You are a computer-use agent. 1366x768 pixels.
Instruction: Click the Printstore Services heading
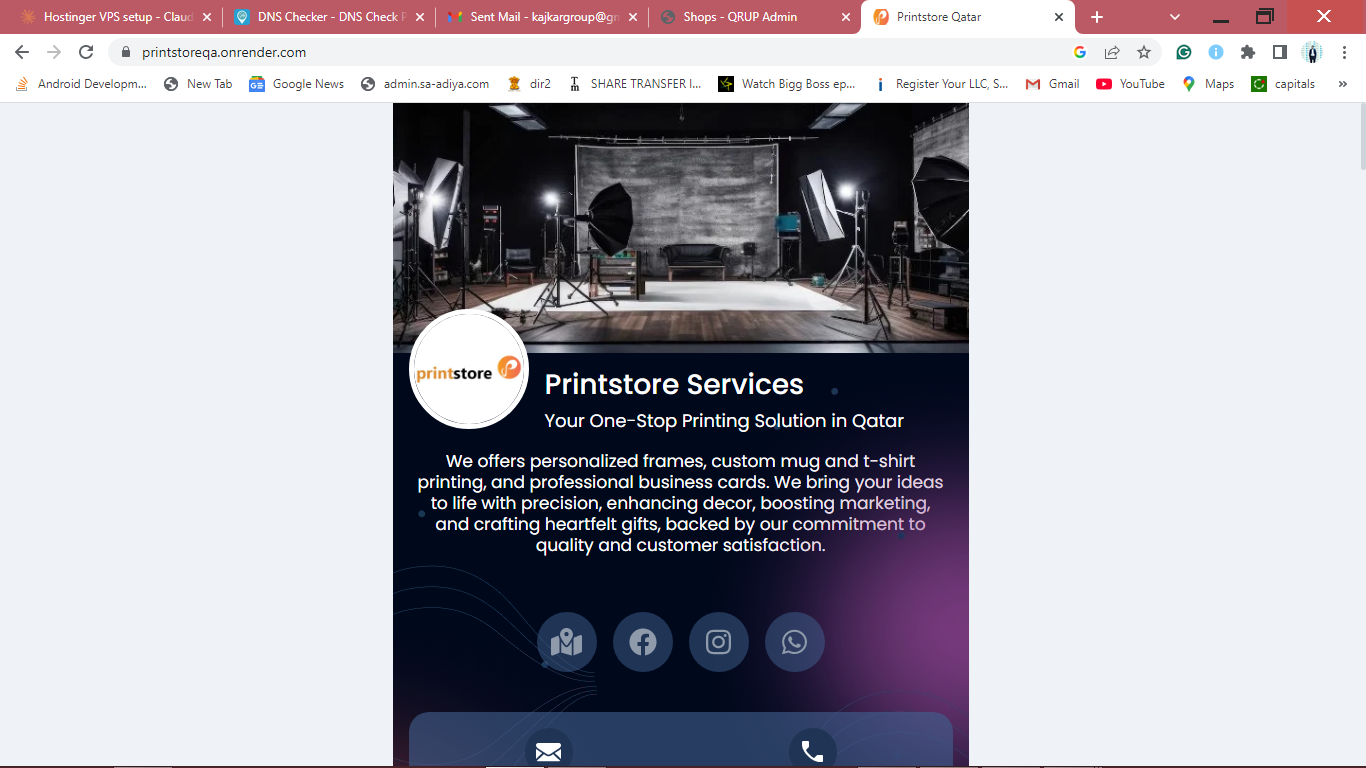pos(674,385)
